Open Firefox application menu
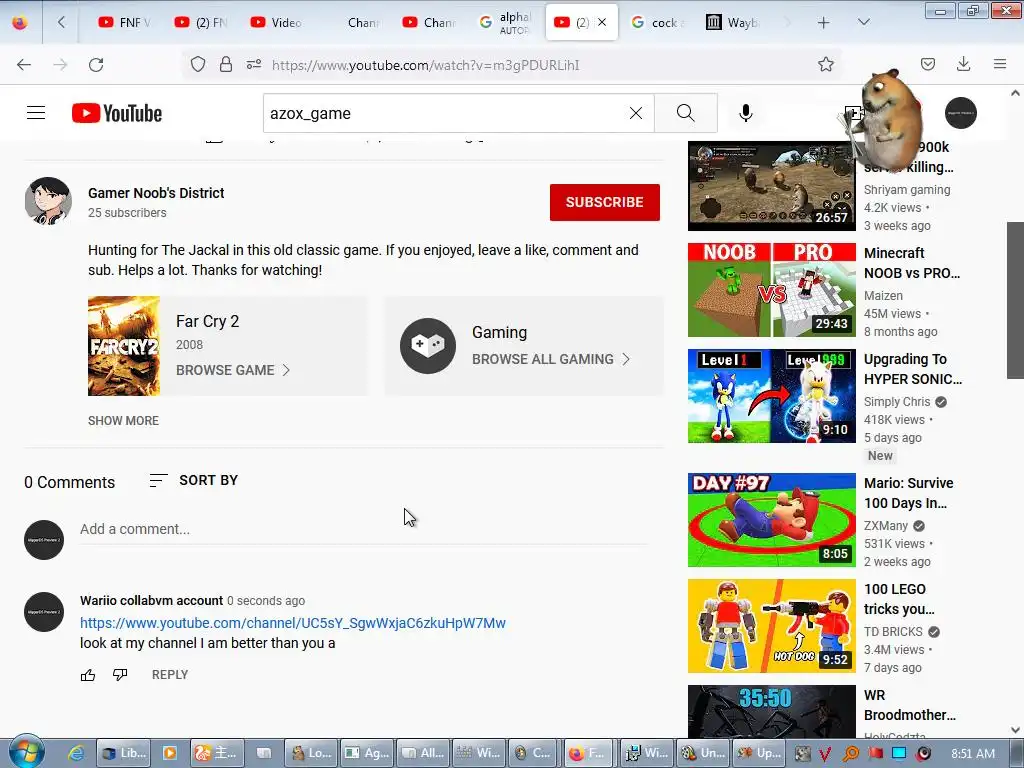Image resolution: width=1024 pixels, height=768 pixels. (1000, 64)
